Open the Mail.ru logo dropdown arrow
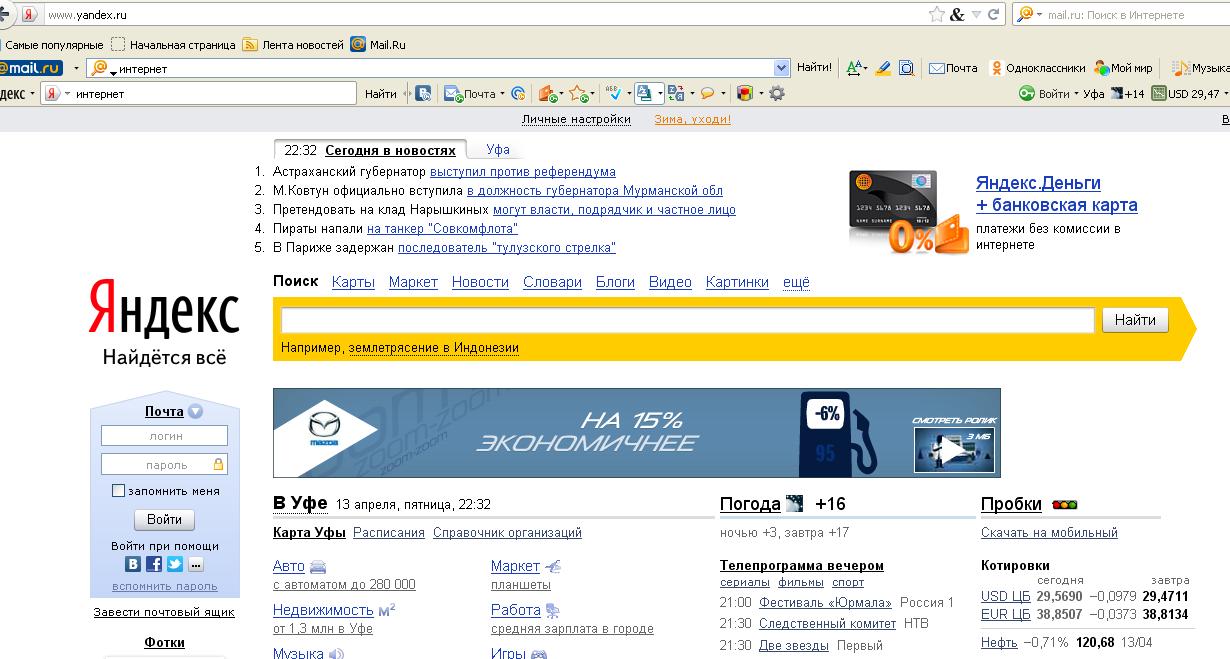Screen dimensions: 1230x659 [76, 68]
